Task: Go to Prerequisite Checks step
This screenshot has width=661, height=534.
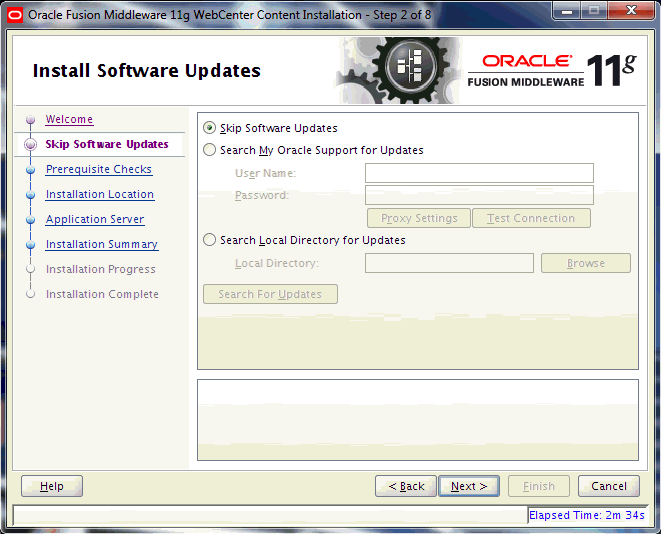Action: (99, 169)
